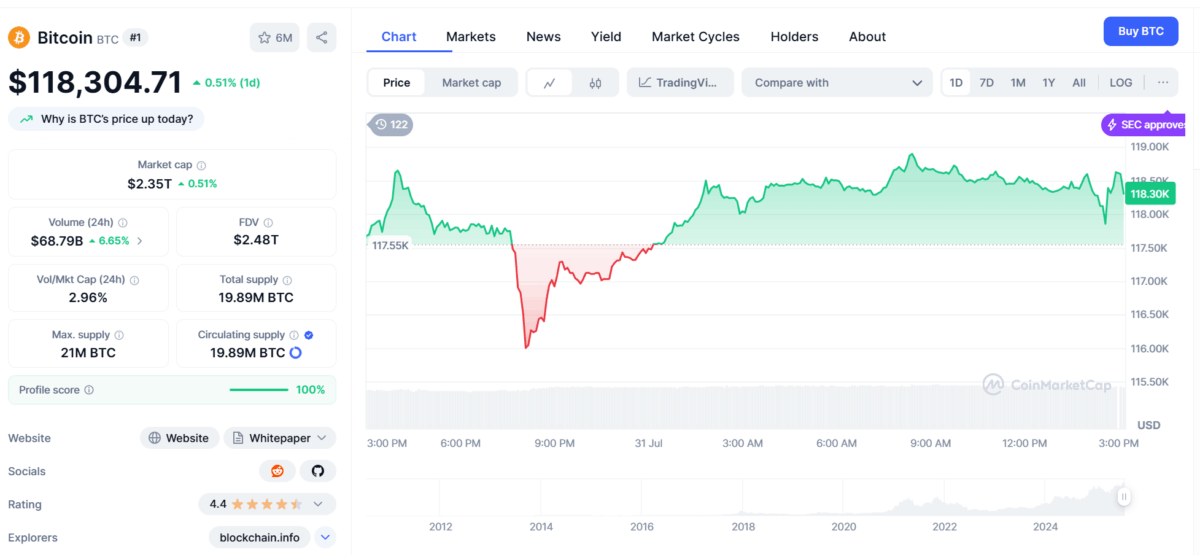Open the Markets tab
Image resolution: width=1200 pixels, height=555 pixels.
click(471, 36)
